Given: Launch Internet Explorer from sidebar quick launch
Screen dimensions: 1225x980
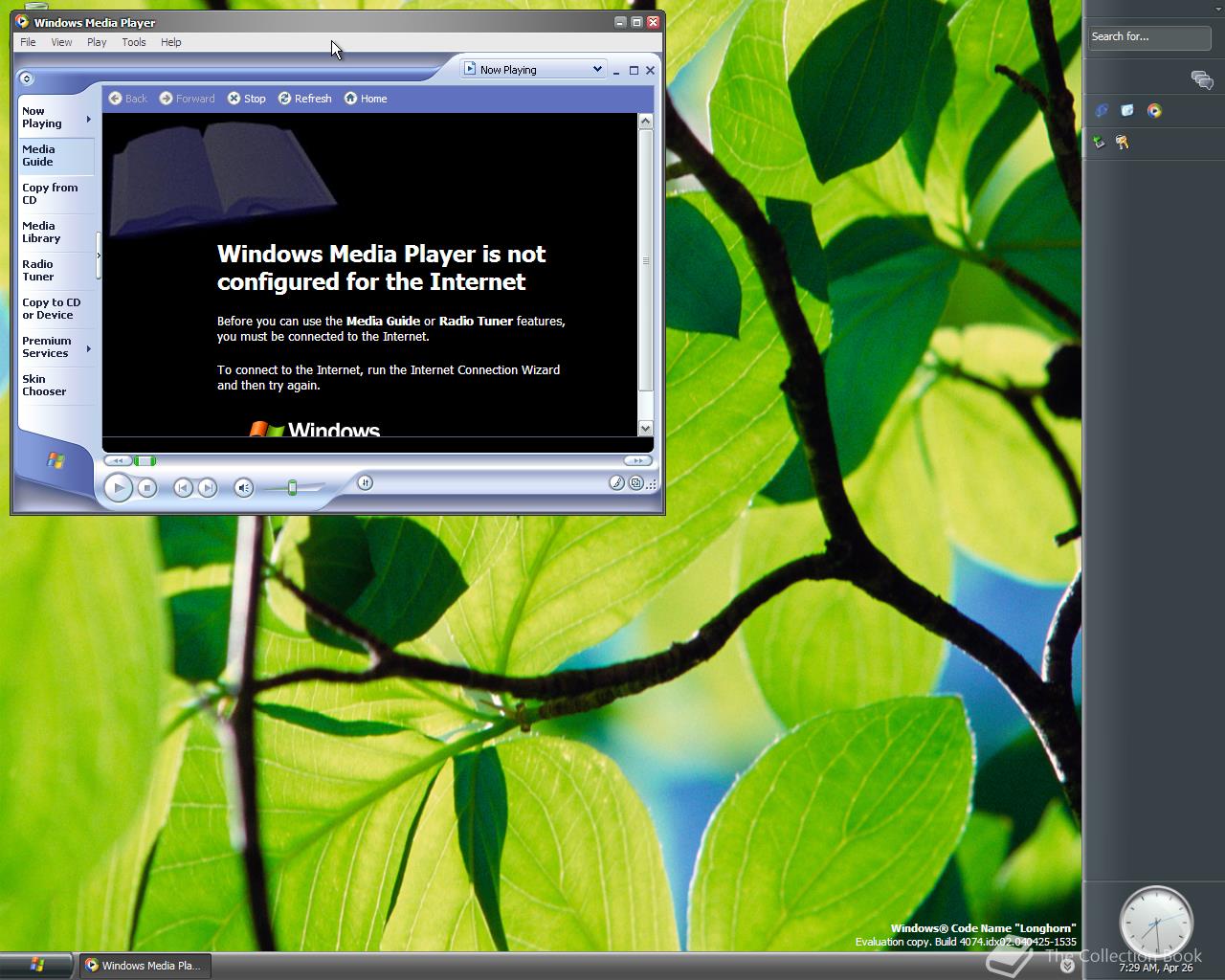Looking at the screenshot, I should click(x=1102, y=111).
